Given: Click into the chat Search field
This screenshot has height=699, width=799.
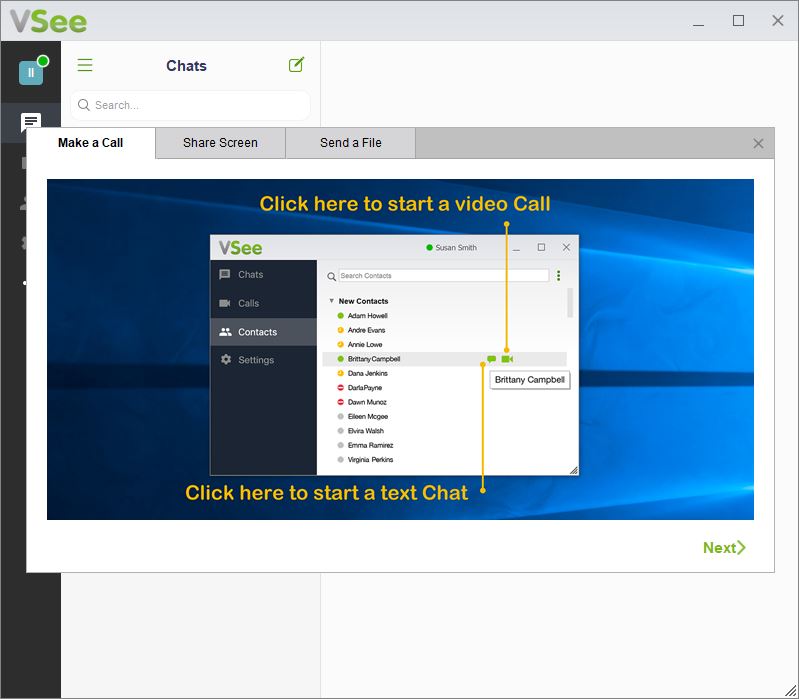Looking at the screenshot, I should [191, 105].
